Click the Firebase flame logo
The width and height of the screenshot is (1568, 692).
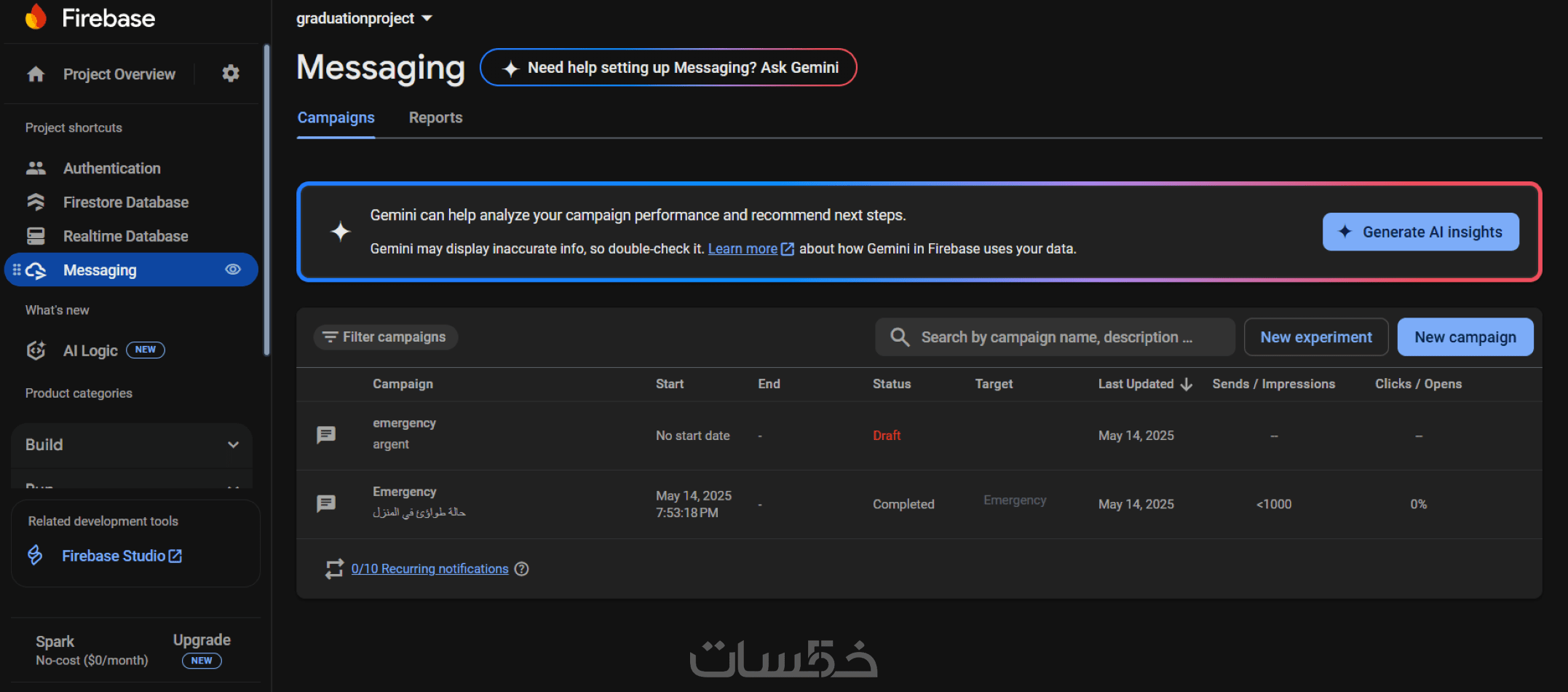coord(36,17)
